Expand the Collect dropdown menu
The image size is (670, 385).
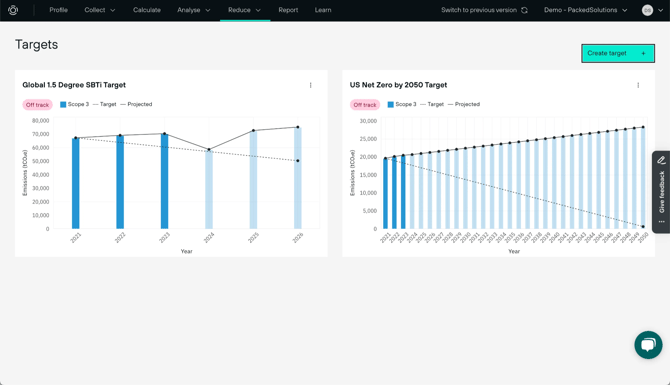[100, 10]
